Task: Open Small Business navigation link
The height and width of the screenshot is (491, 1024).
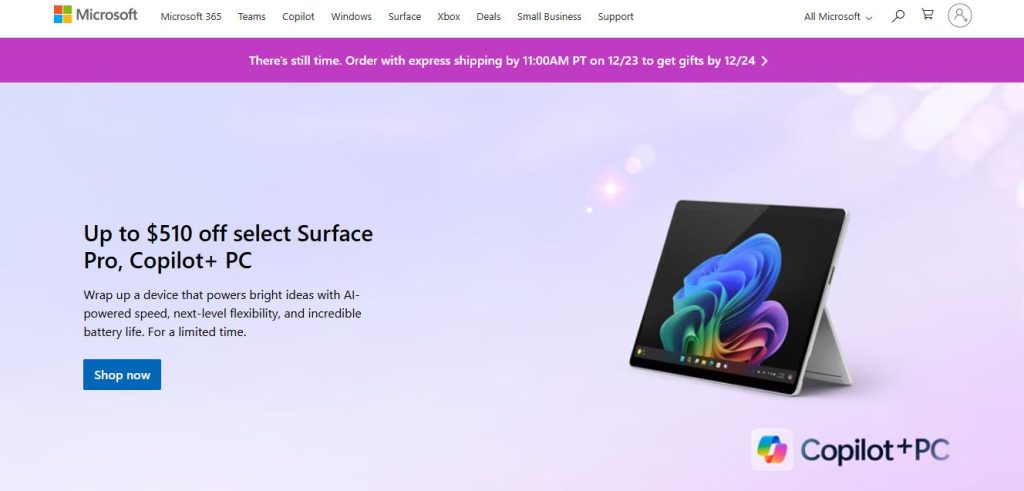Action: coord(549,16)
